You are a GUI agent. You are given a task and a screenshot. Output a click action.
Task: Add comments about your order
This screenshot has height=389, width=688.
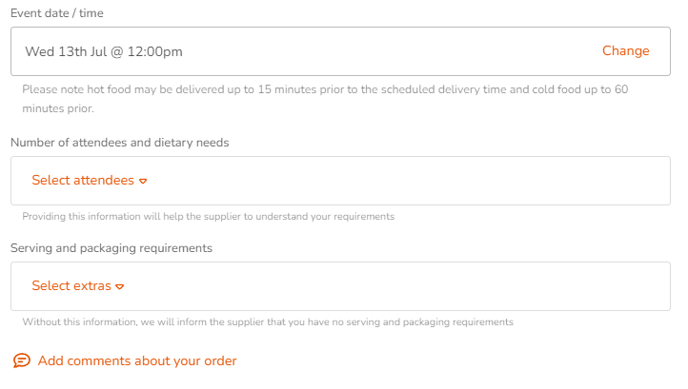pos(137,361)
